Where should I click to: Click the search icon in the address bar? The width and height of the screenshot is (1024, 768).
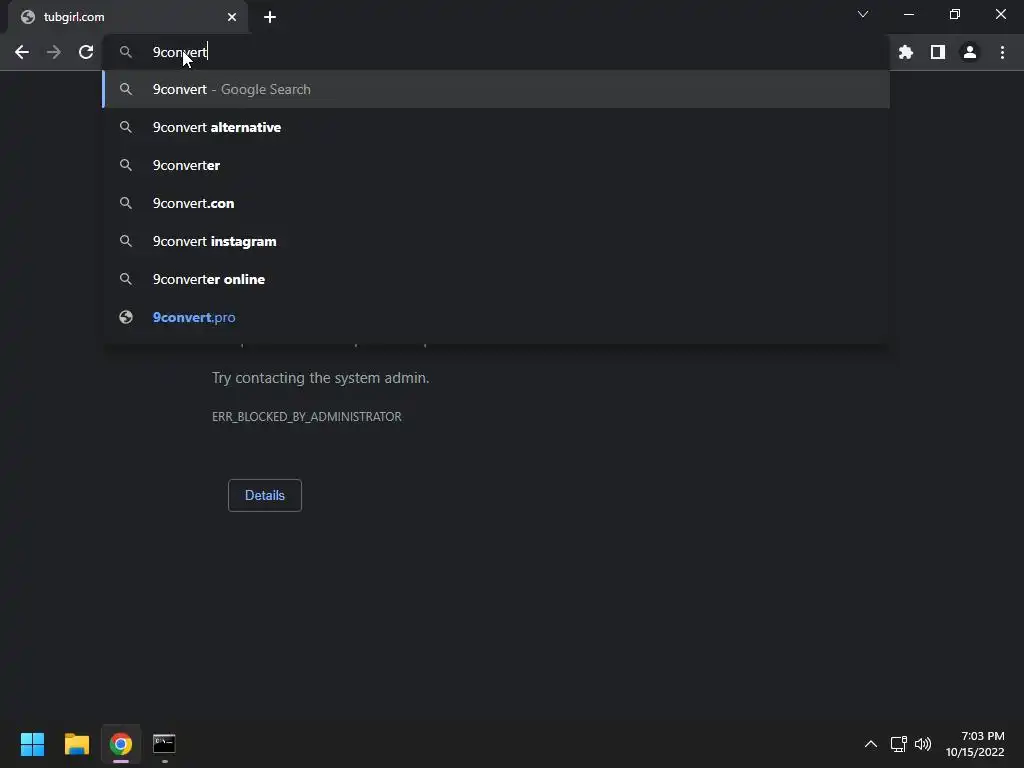(126, 52)
